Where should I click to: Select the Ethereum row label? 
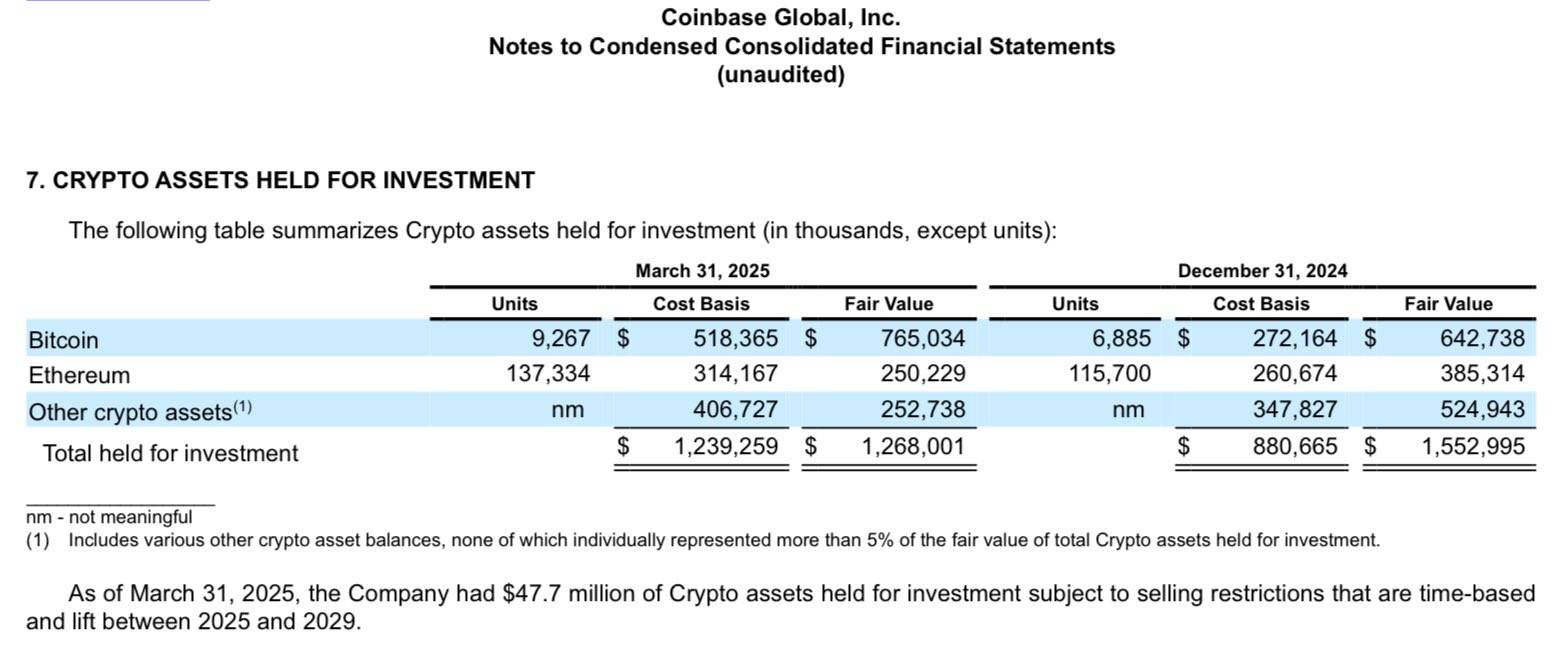79,376
